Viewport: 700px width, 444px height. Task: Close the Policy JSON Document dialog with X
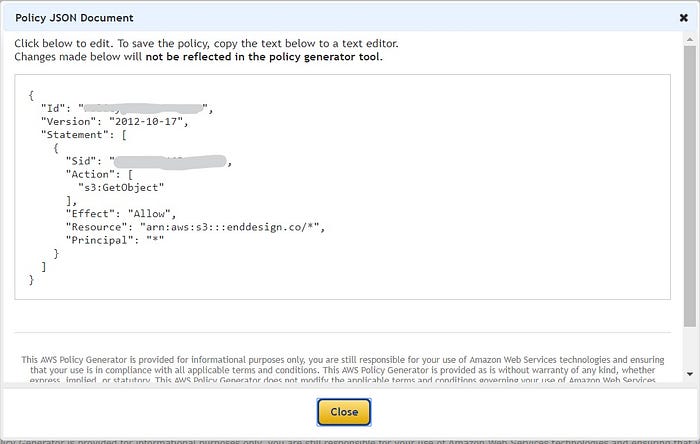[x=683, y=18]
